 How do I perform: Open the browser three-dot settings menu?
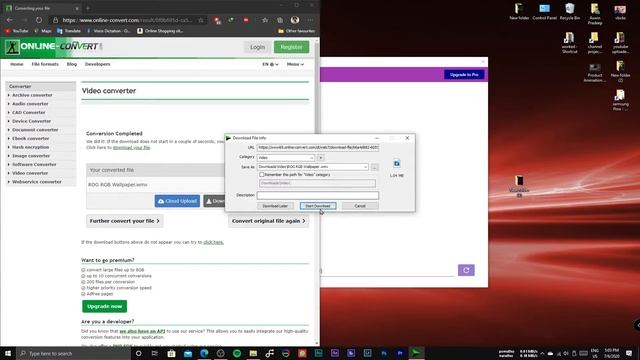click(310, 20)
